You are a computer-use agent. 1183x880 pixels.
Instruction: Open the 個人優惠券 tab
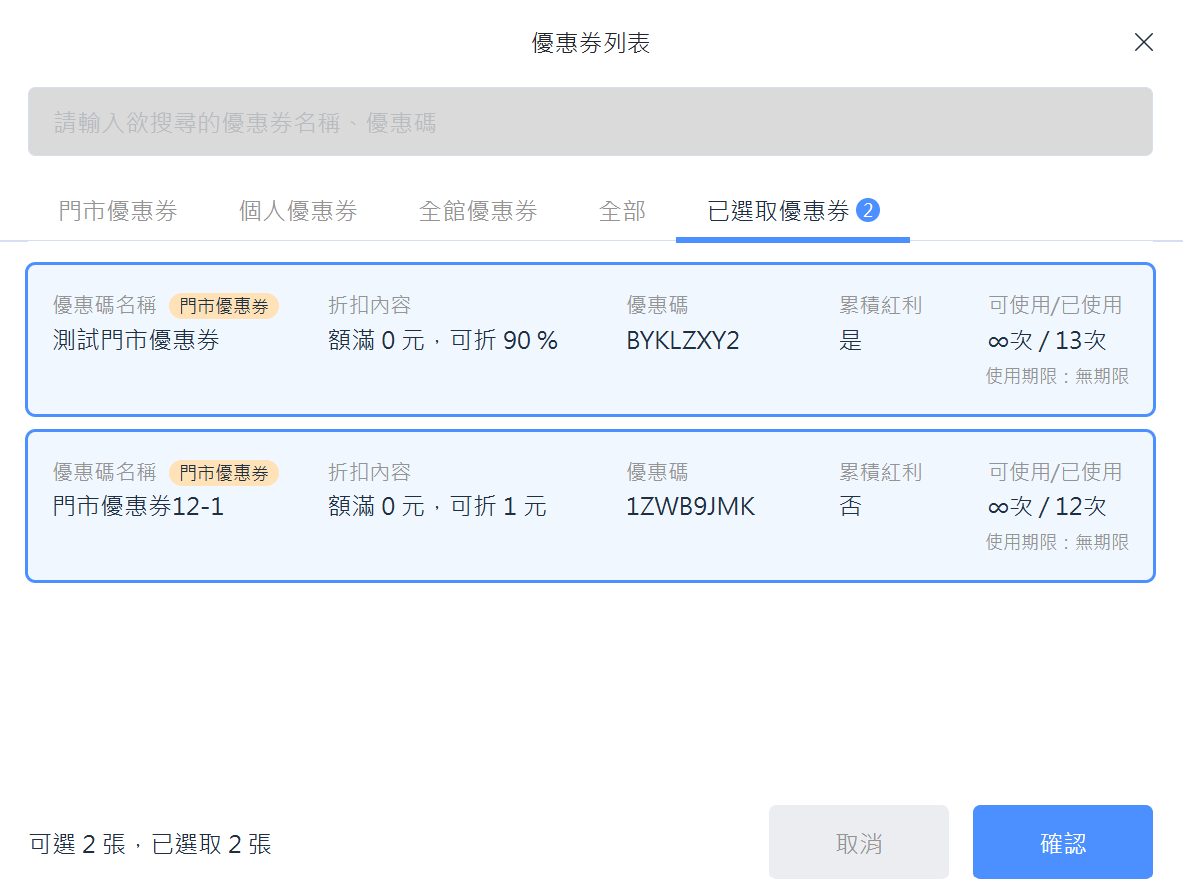pos(298,211)
